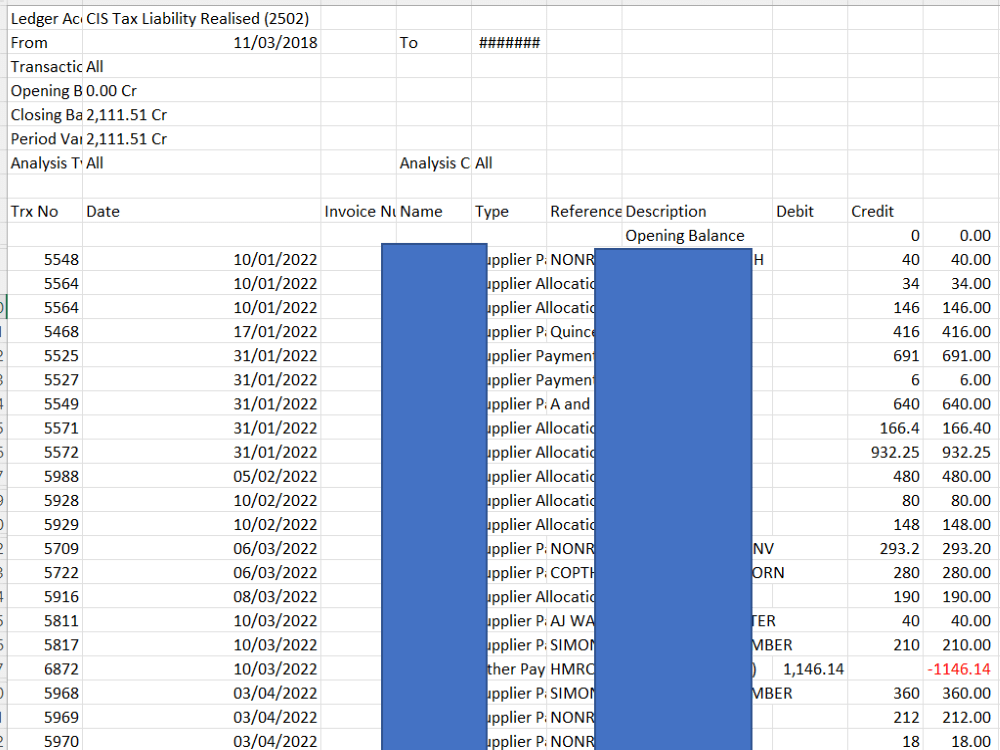The height and width of the screenshot is (750, 1000).
Task: Click the AJ WA reference cell
Action: coord(575,620)
